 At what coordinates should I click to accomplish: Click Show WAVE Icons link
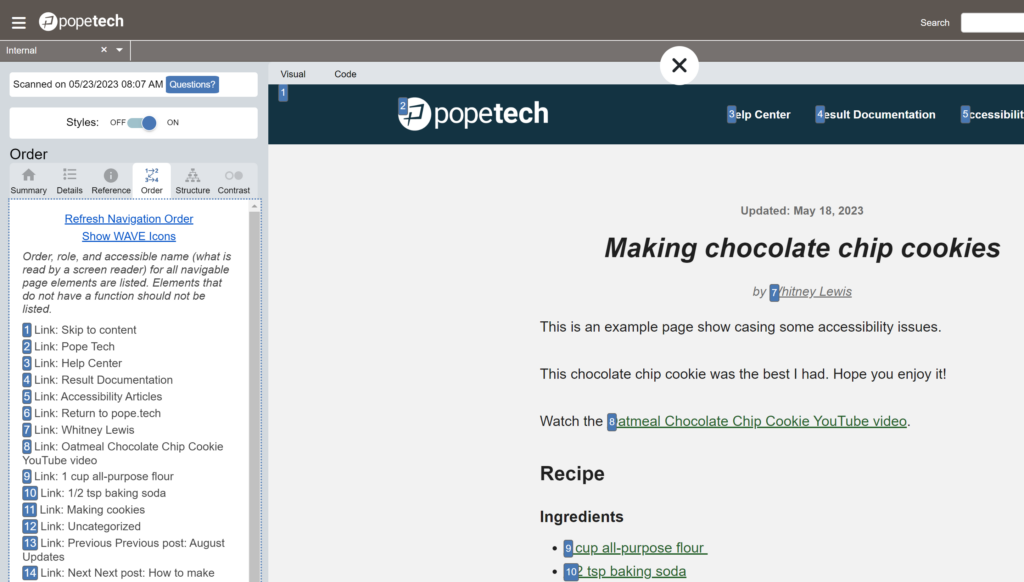pos(129,236)
